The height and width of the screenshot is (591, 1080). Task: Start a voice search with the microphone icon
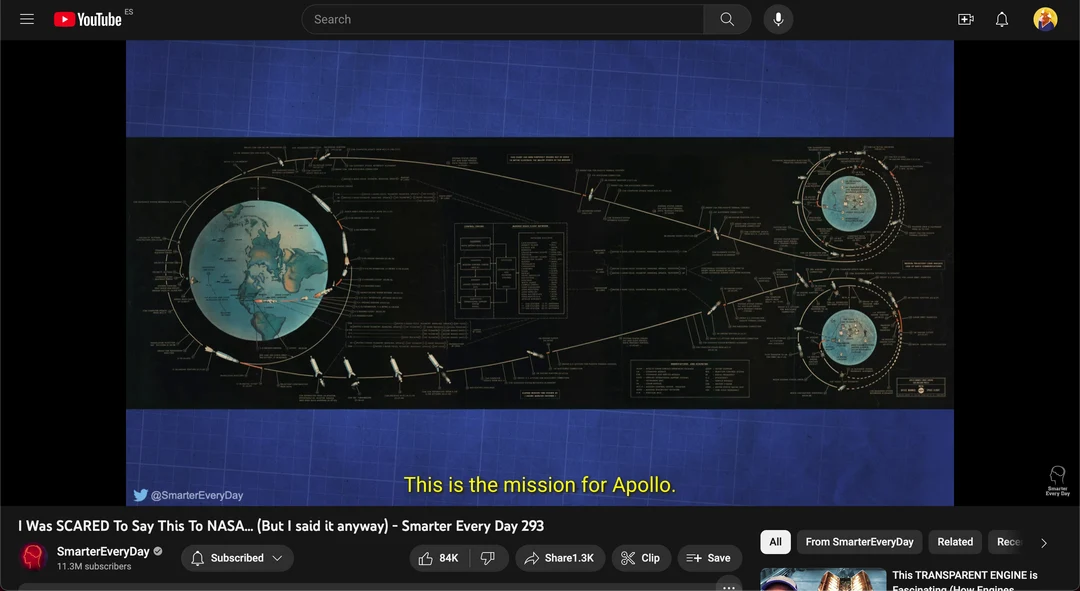point(777,18)
